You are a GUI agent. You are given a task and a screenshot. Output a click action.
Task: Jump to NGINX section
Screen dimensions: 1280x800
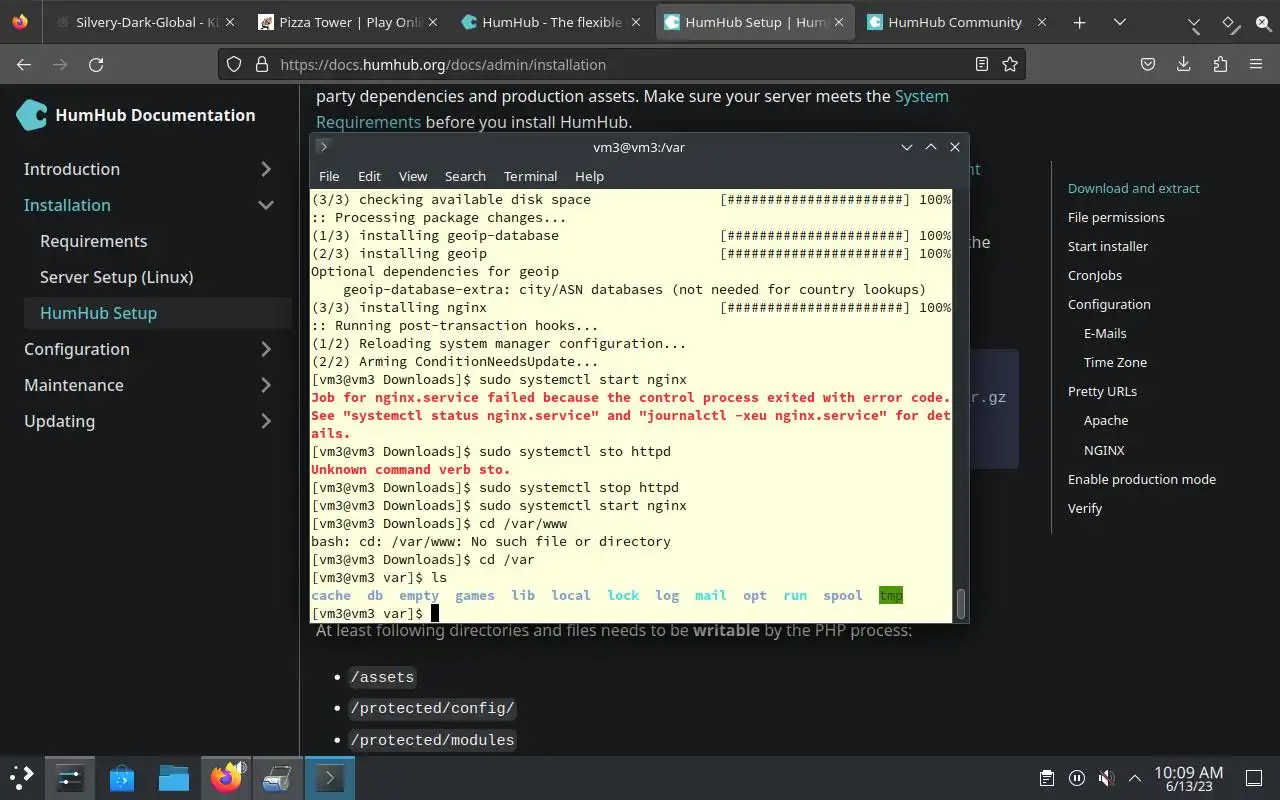(1104, 450)
